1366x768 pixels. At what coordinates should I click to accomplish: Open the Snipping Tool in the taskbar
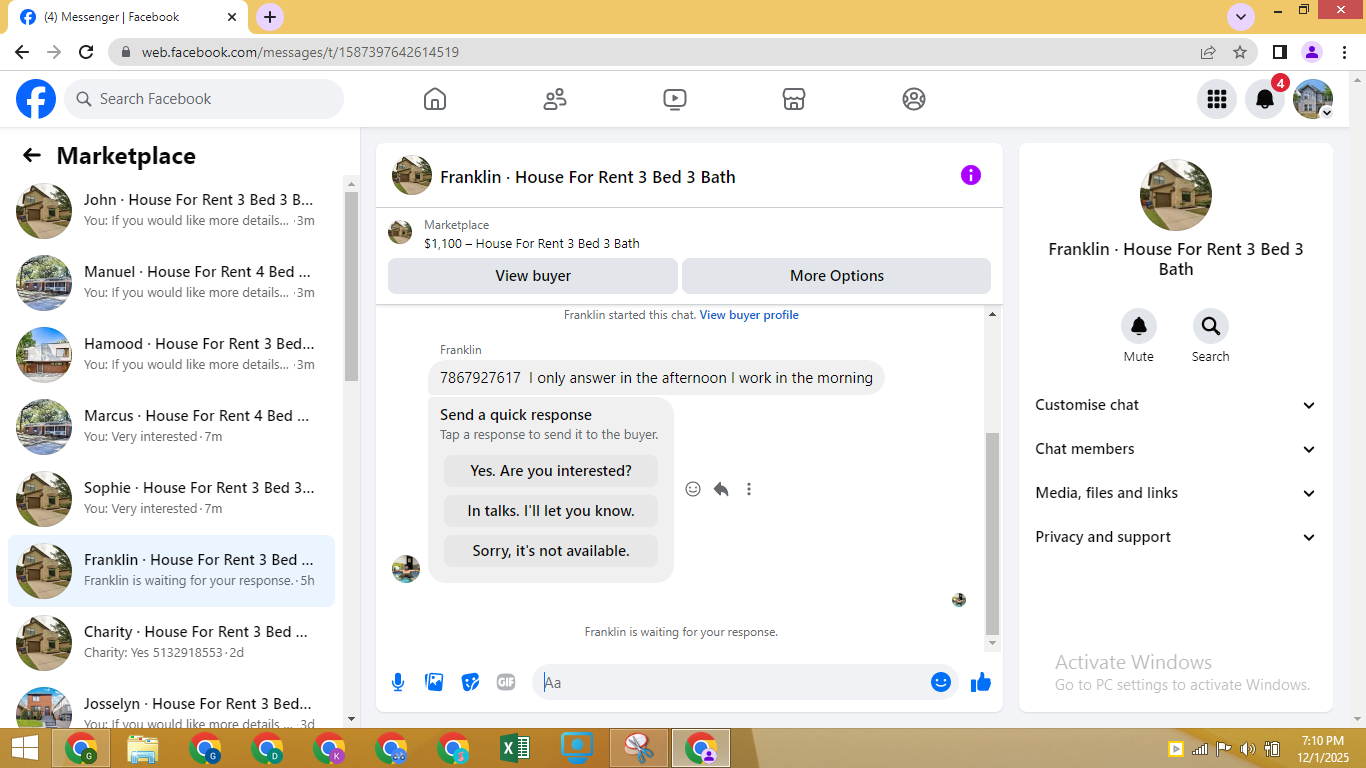tap(639, 748)
